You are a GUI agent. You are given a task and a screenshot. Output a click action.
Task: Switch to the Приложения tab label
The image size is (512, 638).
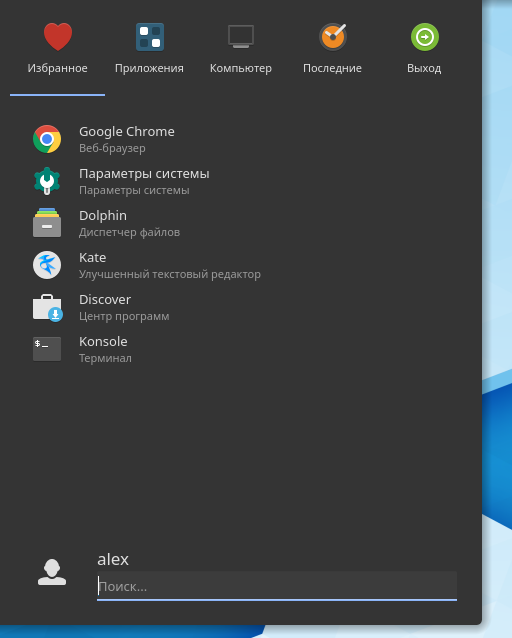(x=149, y=68)
